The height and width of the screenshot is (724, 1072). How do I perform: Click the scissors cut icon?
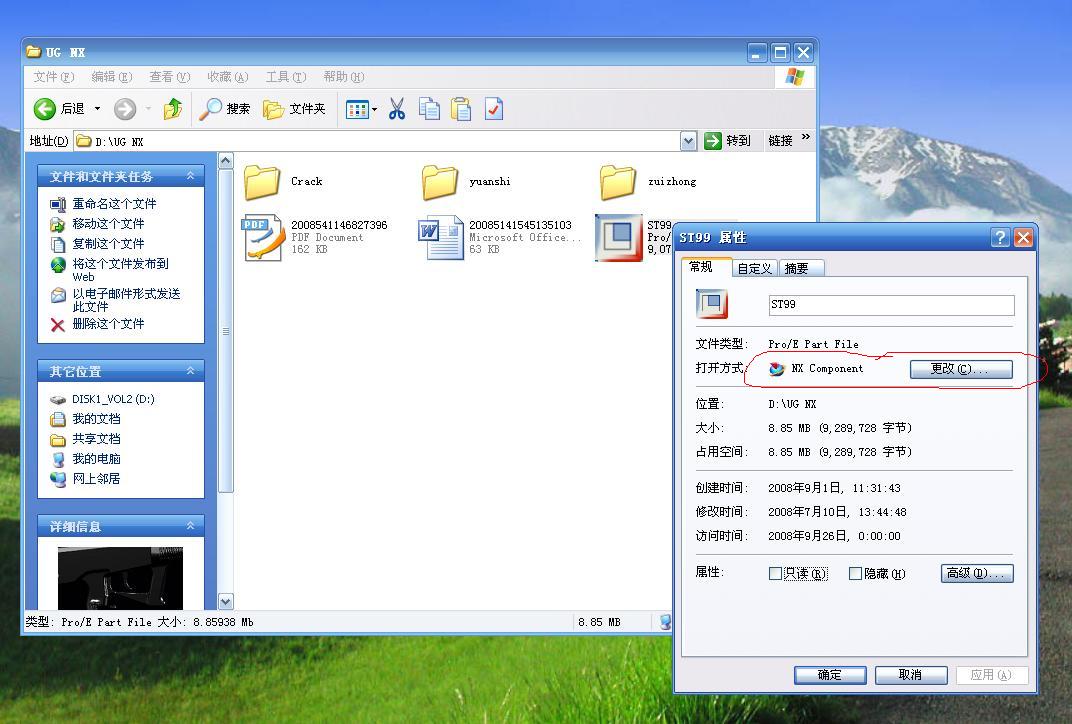point(397,109)
